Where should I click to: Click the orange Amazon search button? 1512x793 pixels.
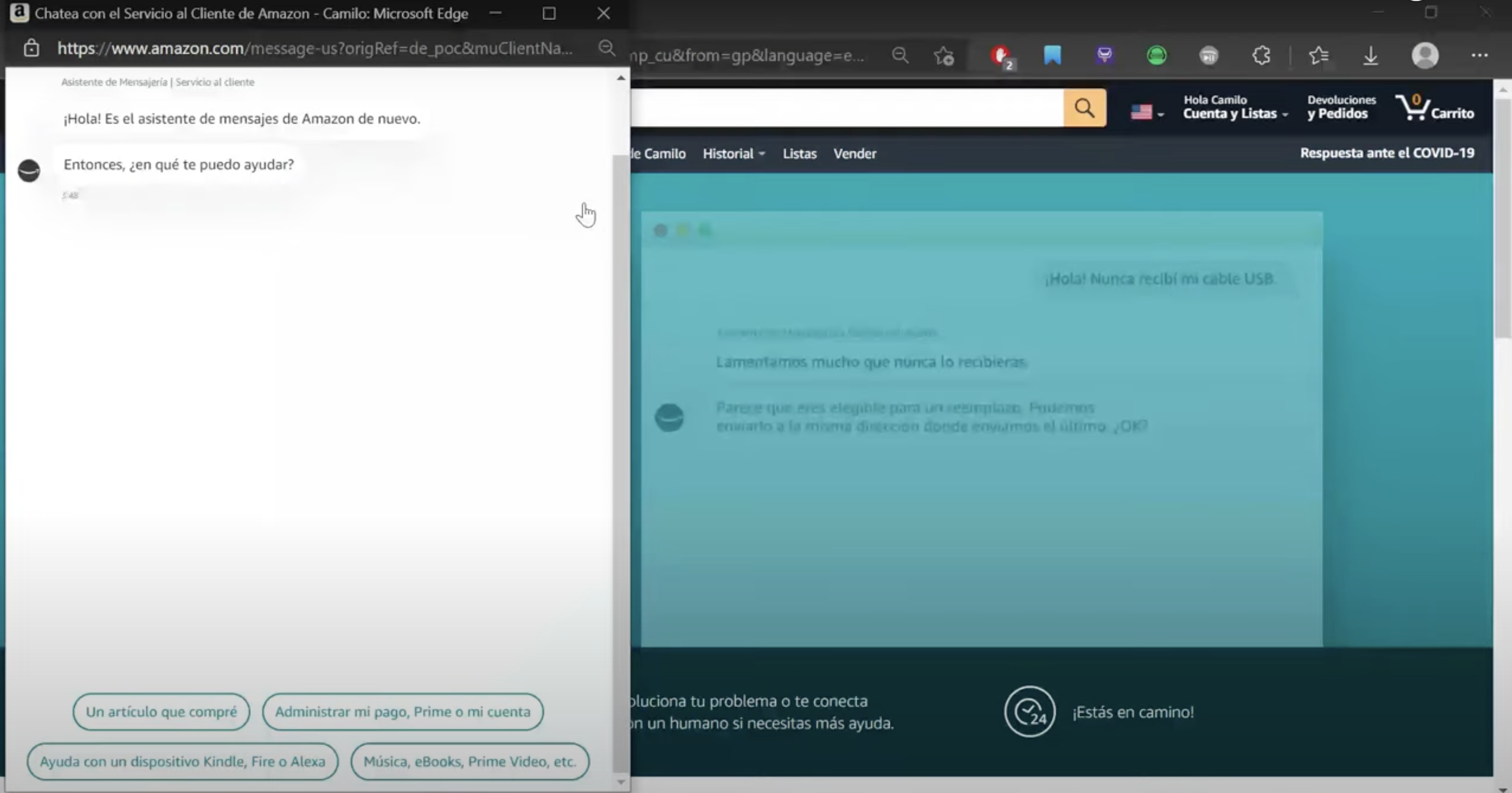pyautogui.click(x=1085, y=108)
